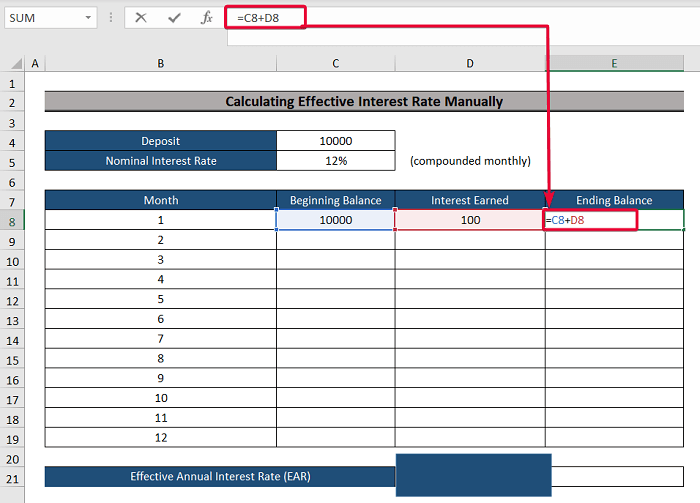Select month 12 cell
Image resolution: width=700 pixels, height=503 pixels.
(161, 437)
